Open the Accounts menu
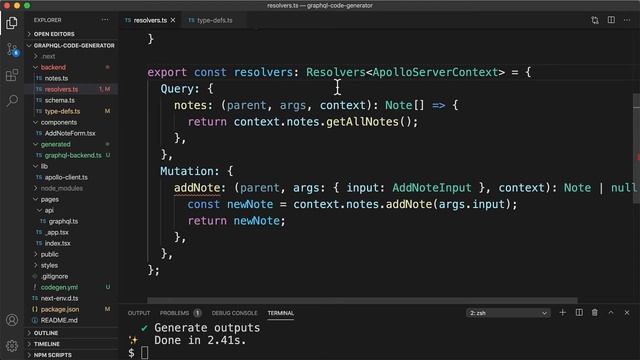 click(12, 320)
